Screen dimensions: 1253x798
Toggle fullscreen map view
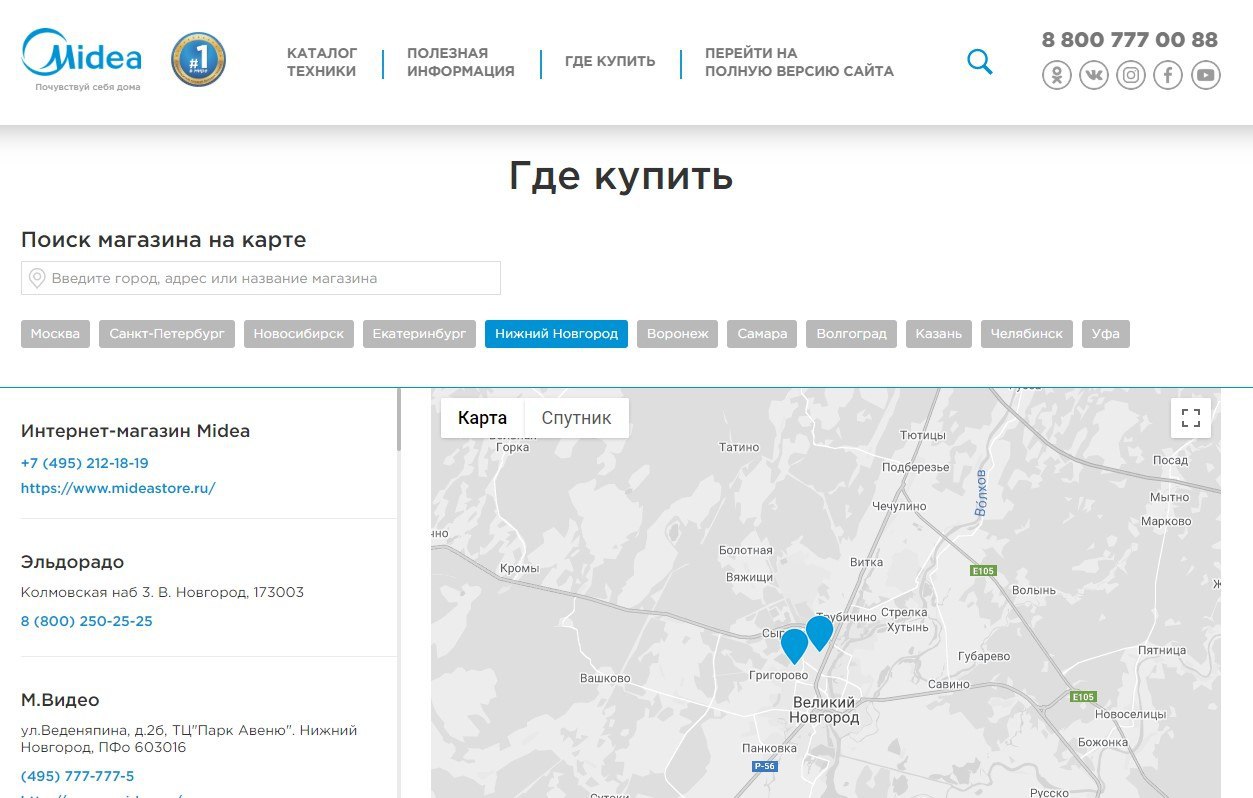click(1191, 418)
